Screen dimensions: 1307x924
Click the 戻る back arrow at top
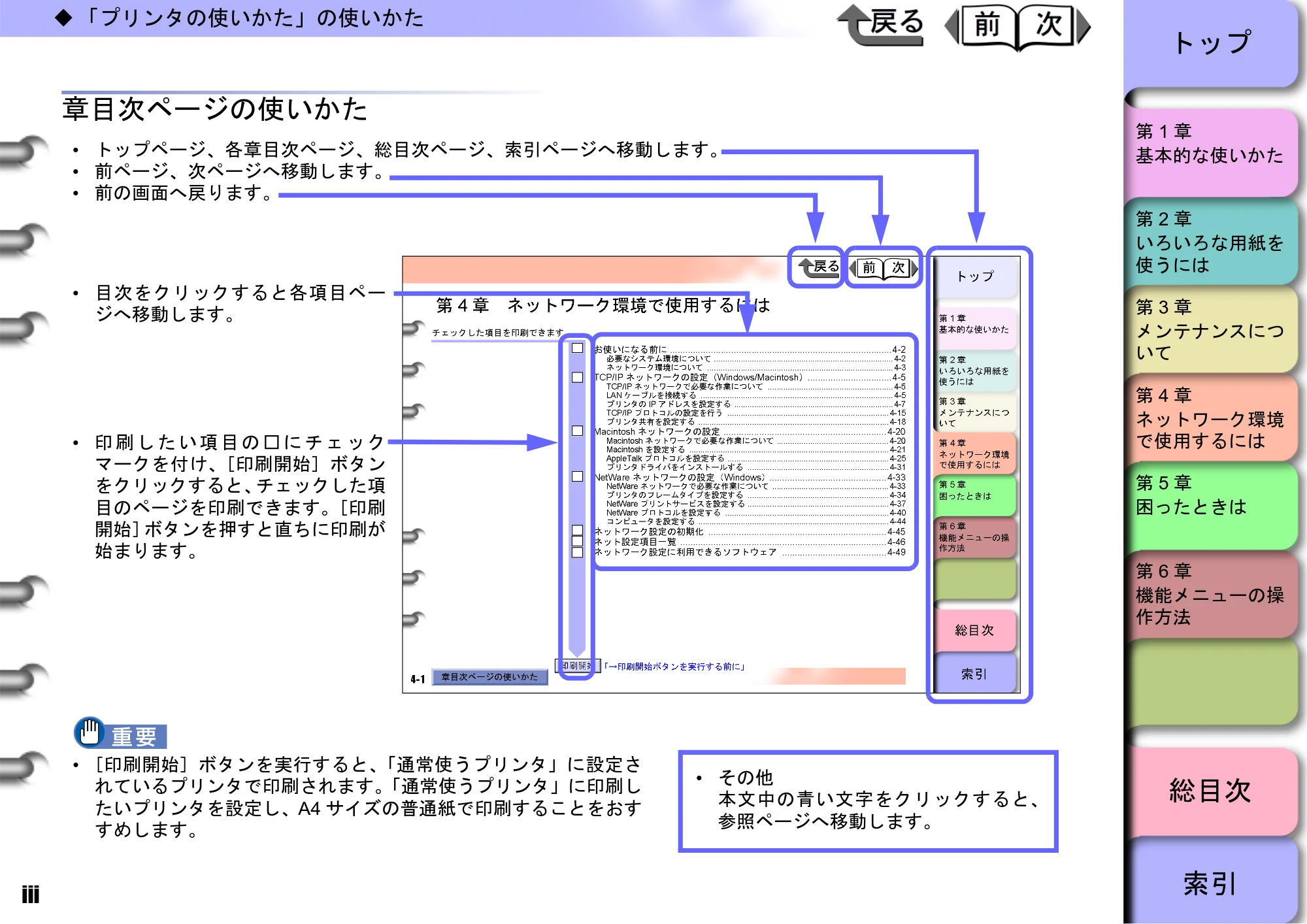click(881, 25)
